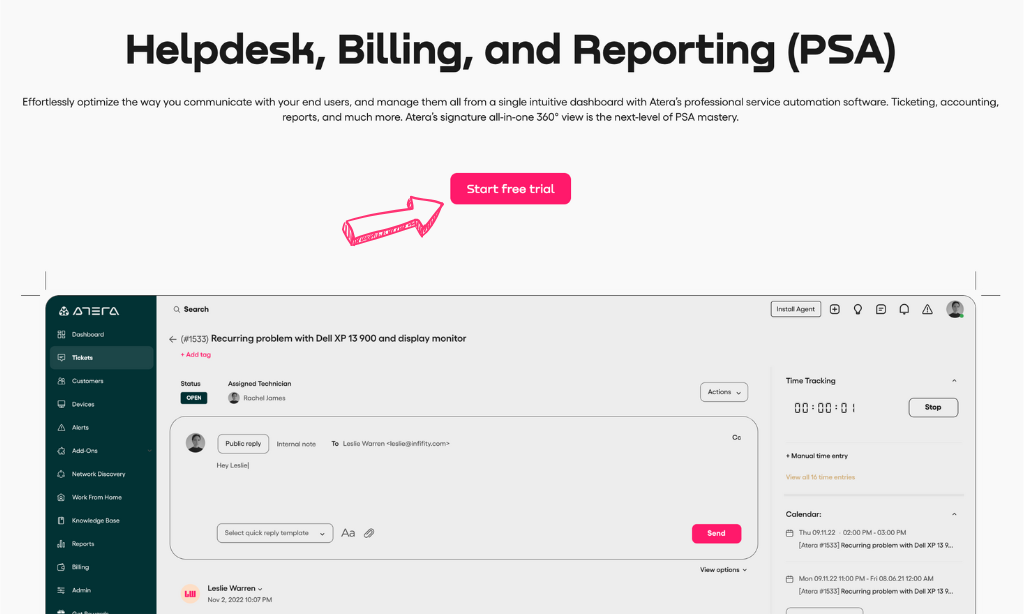Stop the time tracking timer

933,407
